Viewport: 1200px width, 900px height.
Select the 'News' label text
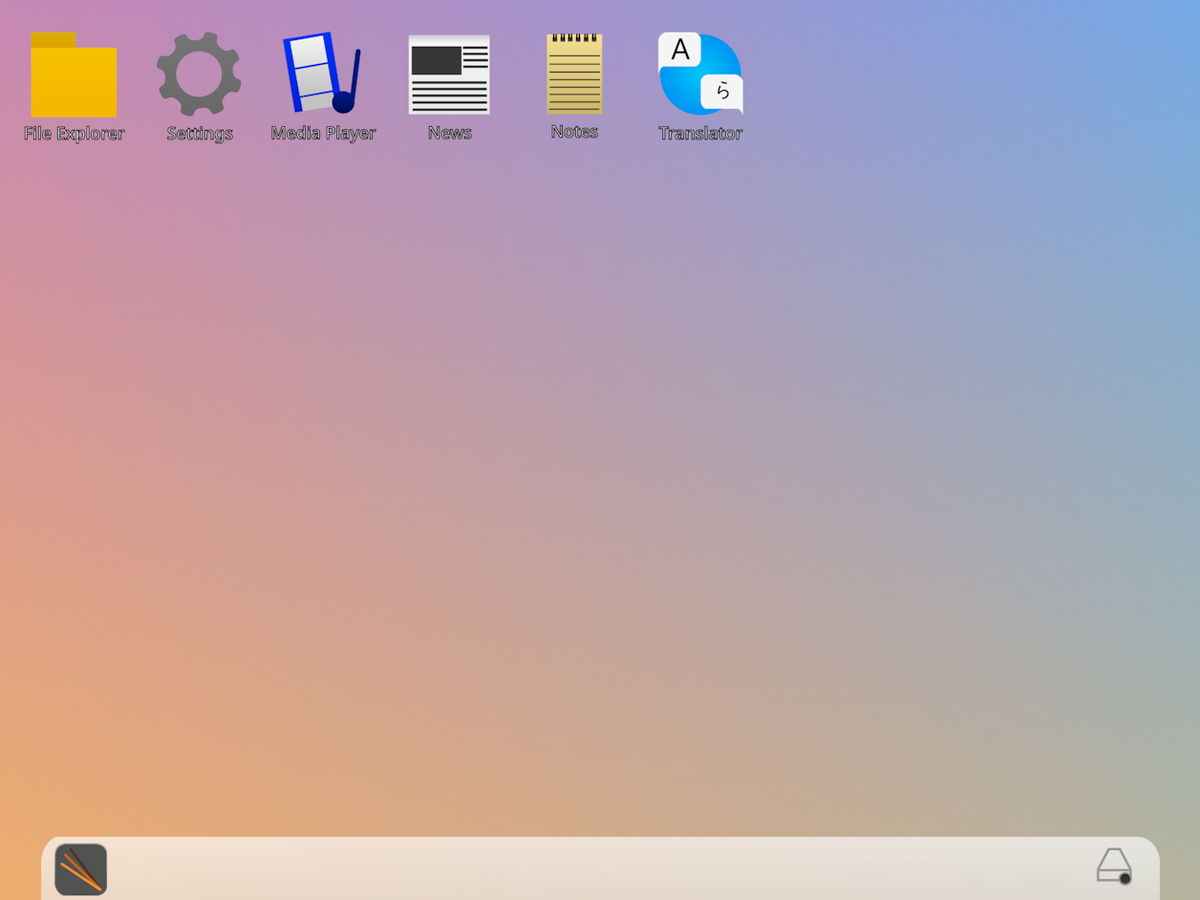coord(448,132)
